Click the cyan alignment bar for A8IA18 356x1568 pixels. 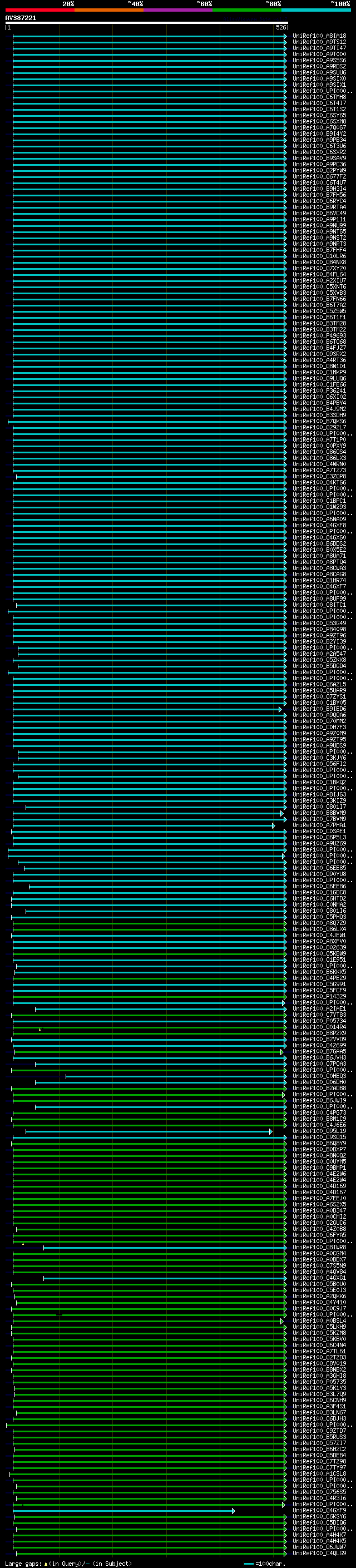150,37
